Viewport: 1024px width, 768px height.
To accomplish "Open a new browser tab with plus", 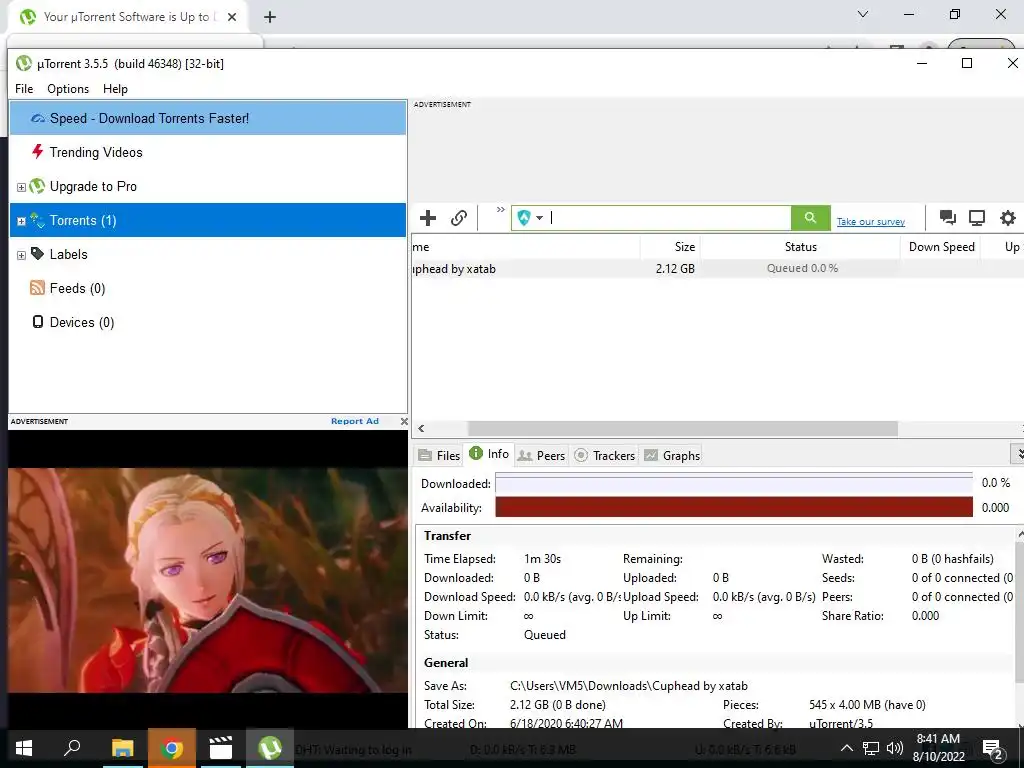I will point(270,17).
